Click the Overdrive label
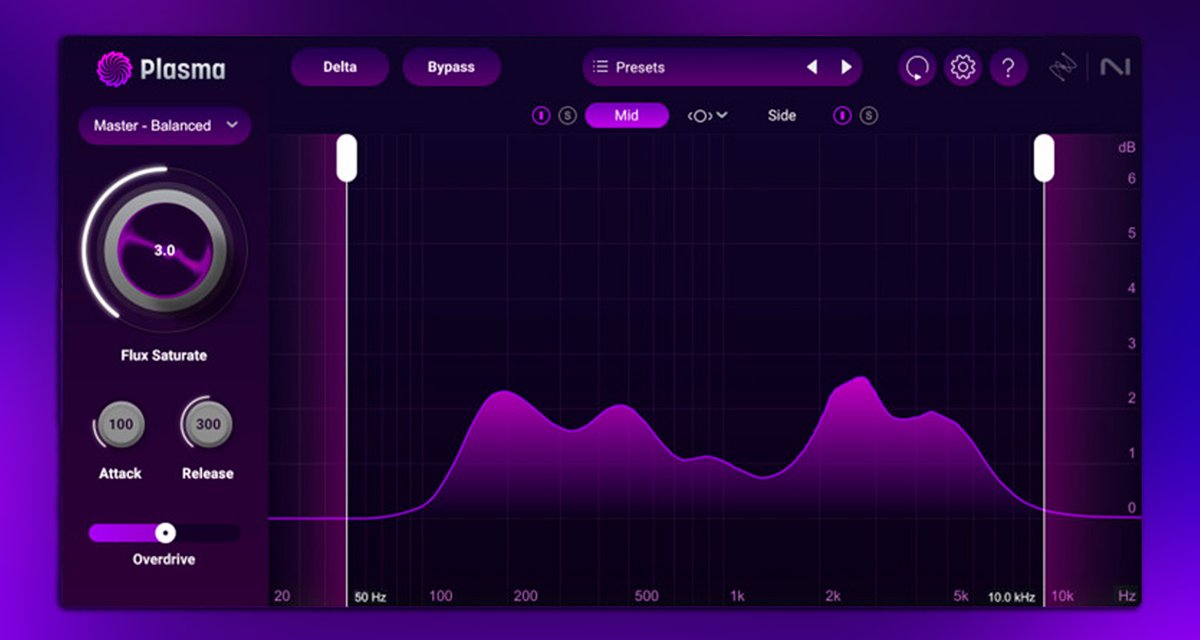This screenshot has width=1200, height=640. coord(164,560)
